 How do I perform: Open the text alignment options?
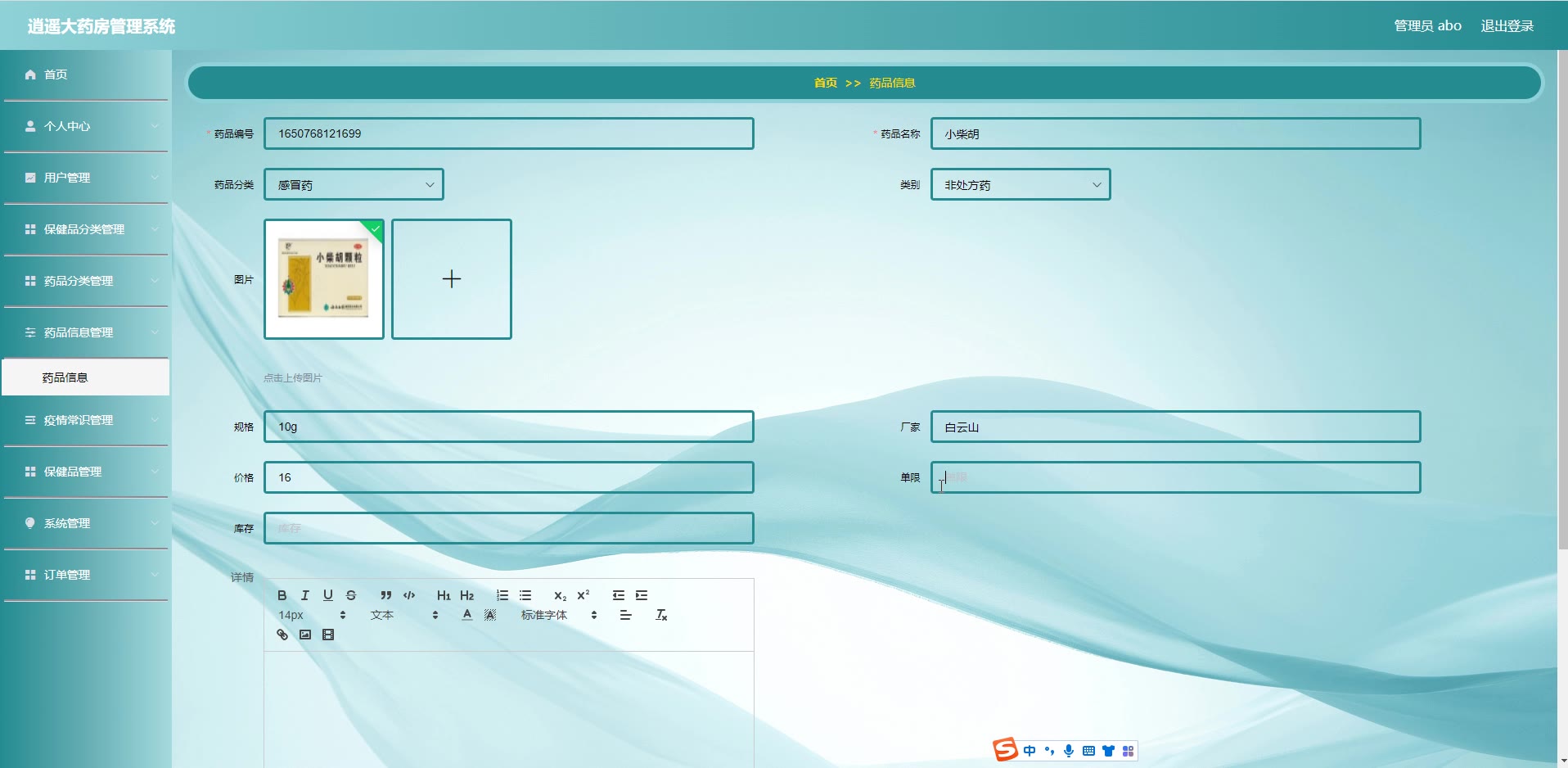click(x=626, y=615)
